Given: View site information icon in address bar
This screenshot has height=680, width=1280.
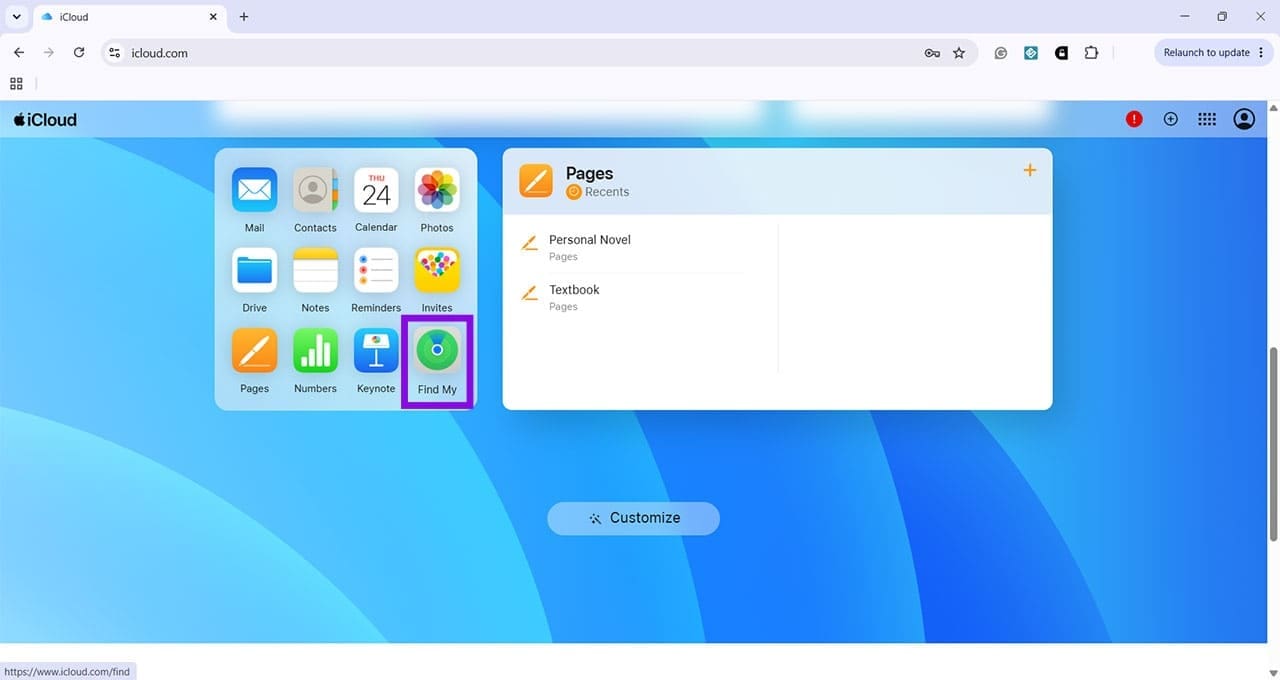Looking at the screenshot, I should point(115,53).
